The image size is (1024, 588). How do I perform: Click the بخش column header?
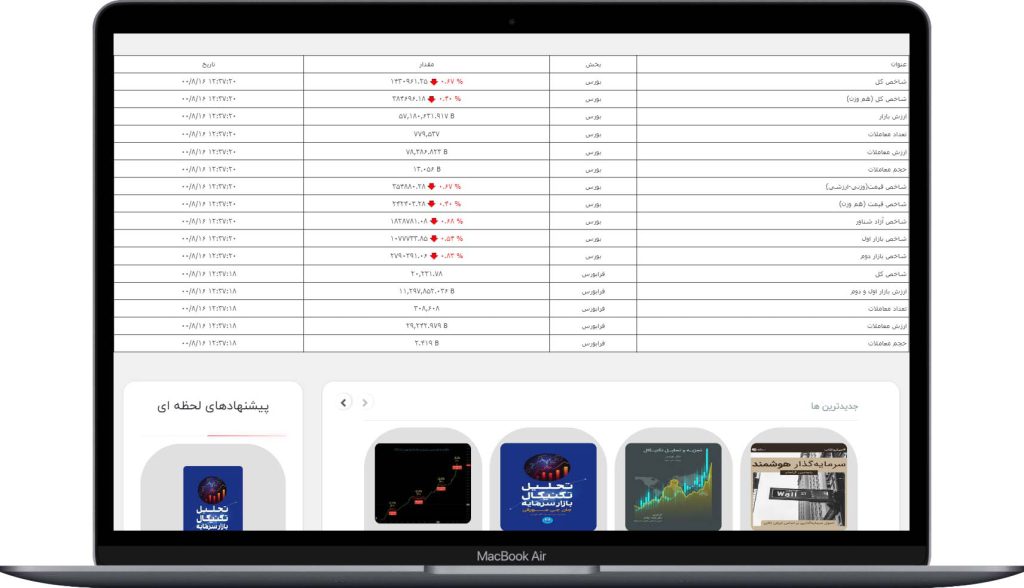[x=592, y=64]
